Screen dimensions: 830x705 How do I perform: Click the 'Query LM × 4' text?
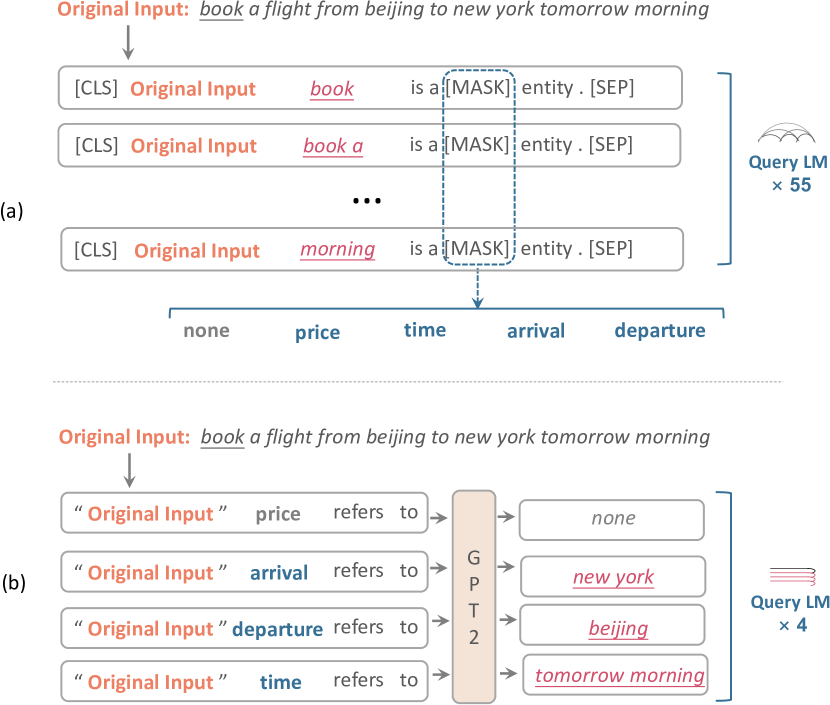click(x=791, y=613)
